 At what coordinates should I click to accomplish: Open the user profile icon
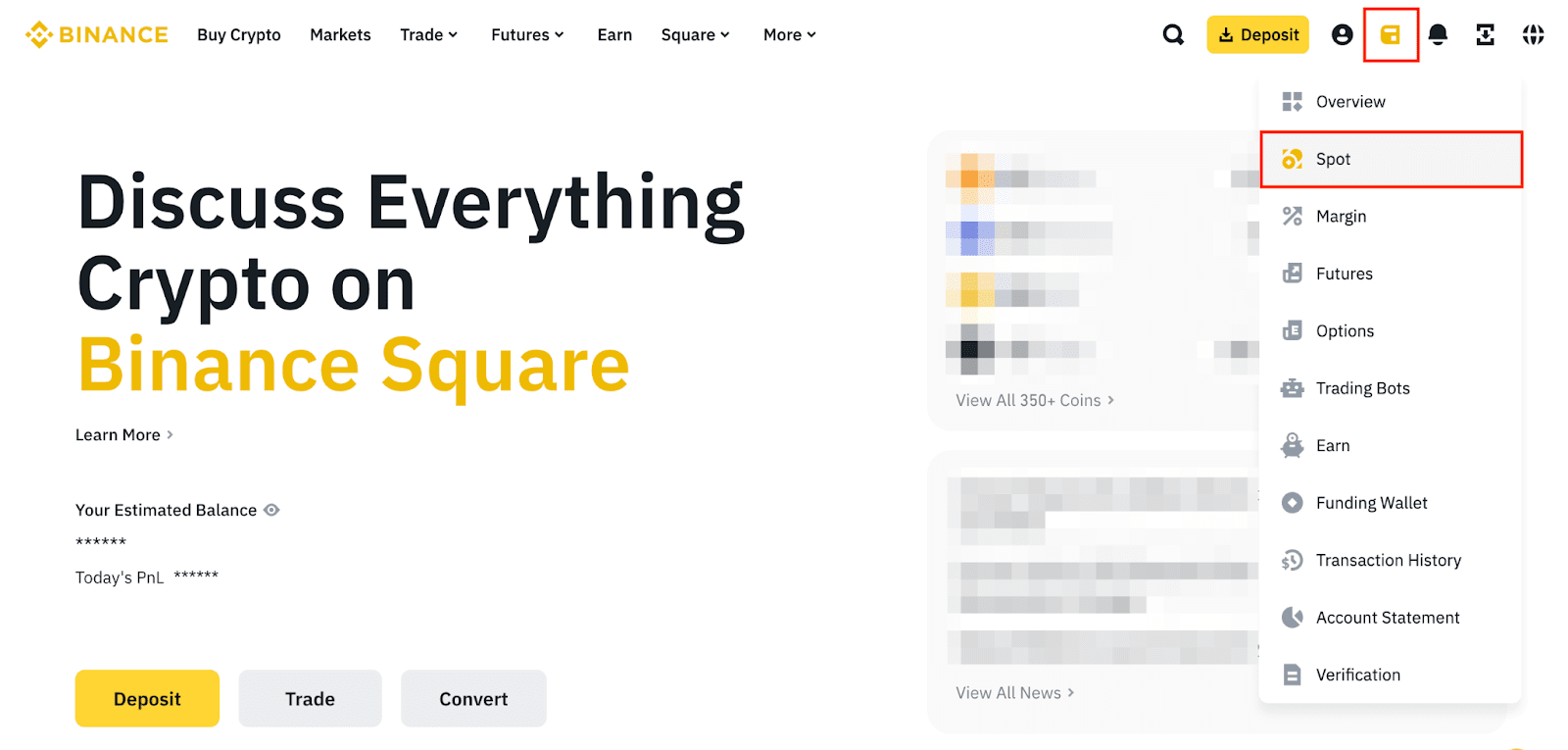pos(1342,35)
